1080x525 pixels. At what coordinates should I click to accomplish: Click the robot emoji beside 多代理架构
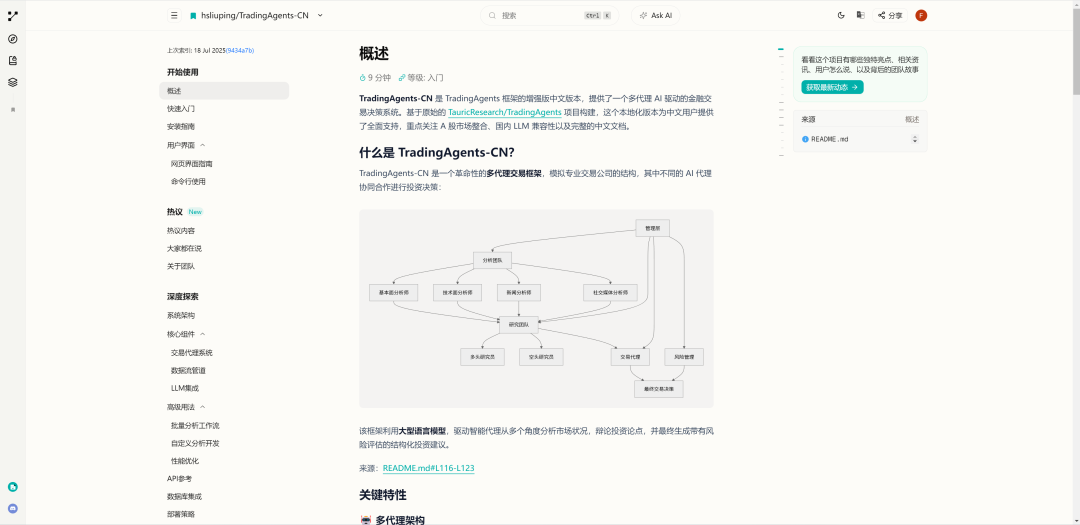(x=366, y=519)
